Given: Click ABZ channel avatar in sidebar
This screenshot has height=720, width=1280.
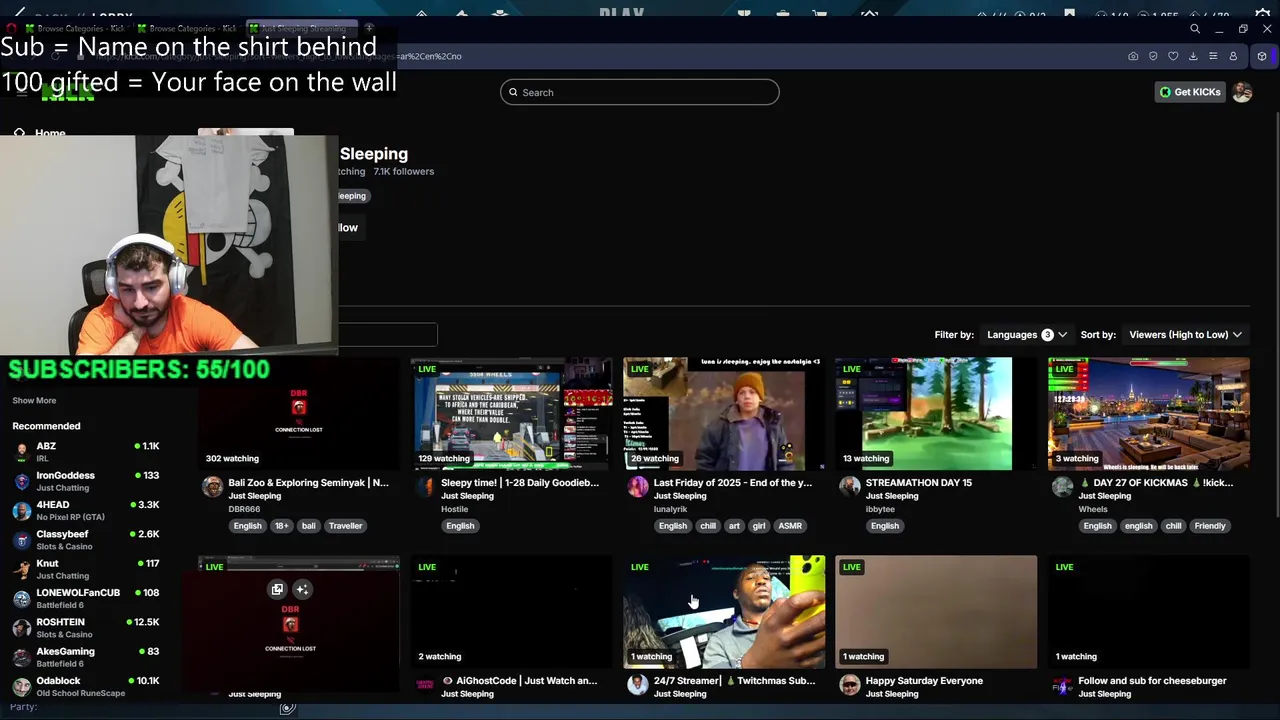Looking at the screenshot, I should pos(21,452).
